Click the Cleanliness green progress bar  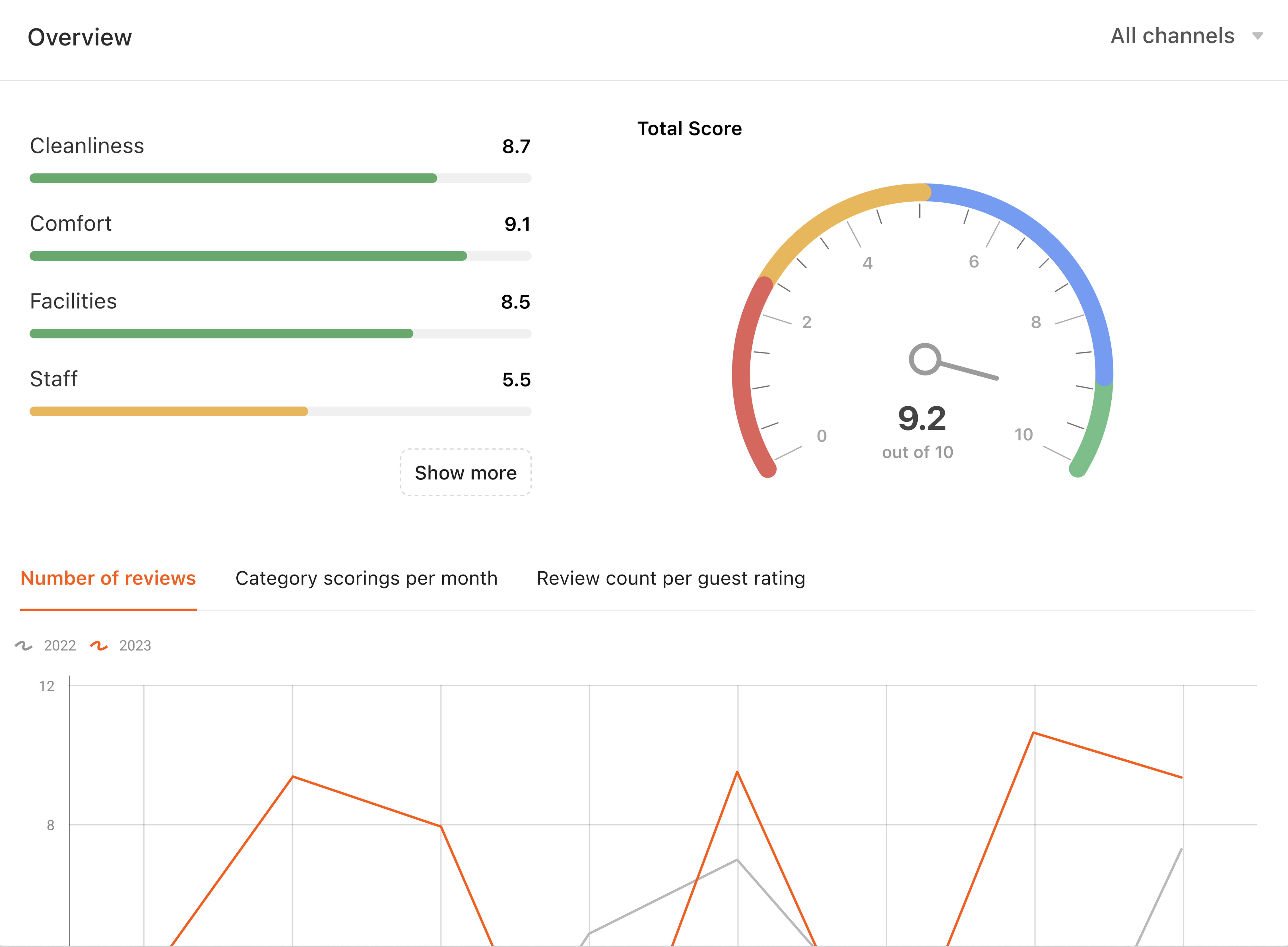click(x=233, y=178)
